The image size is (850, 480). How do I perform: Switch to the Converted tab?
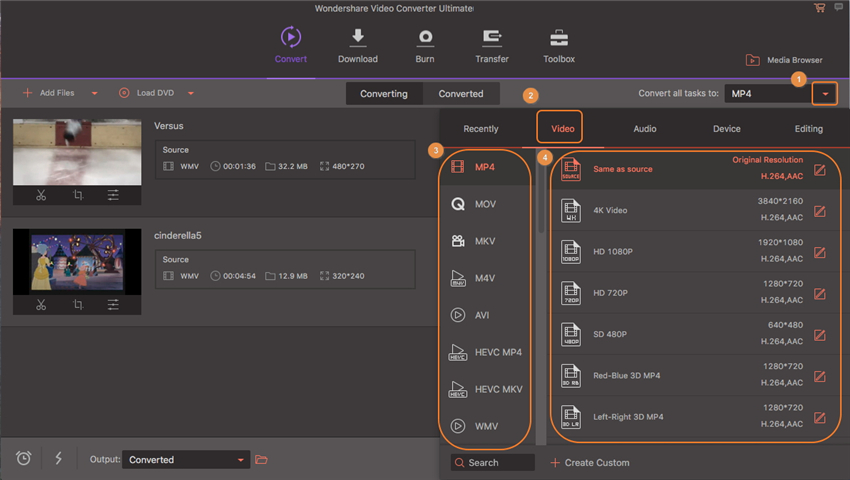[461, 94]
